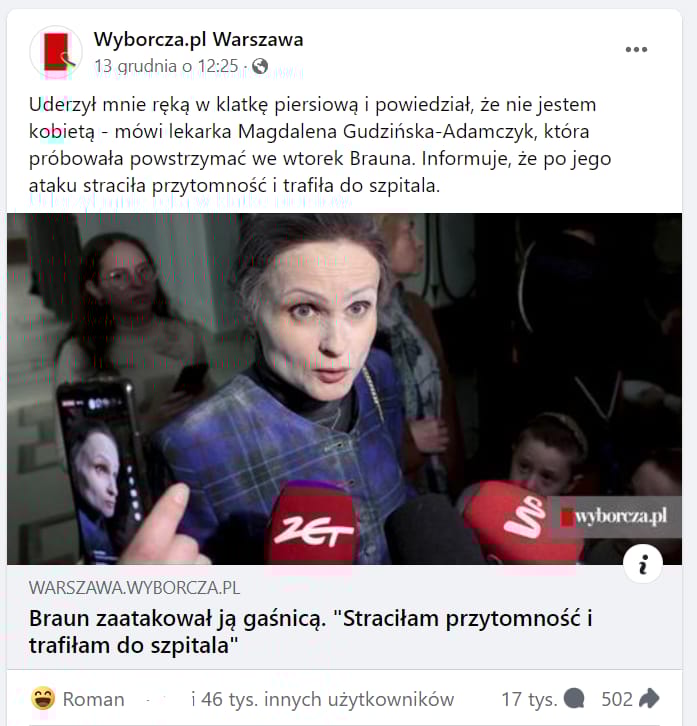Image resolution: width=697 pixels, height=726 pixels.
Task: Click the post timestamp 13 grudnia o 12:25
Action: (166, 66)
